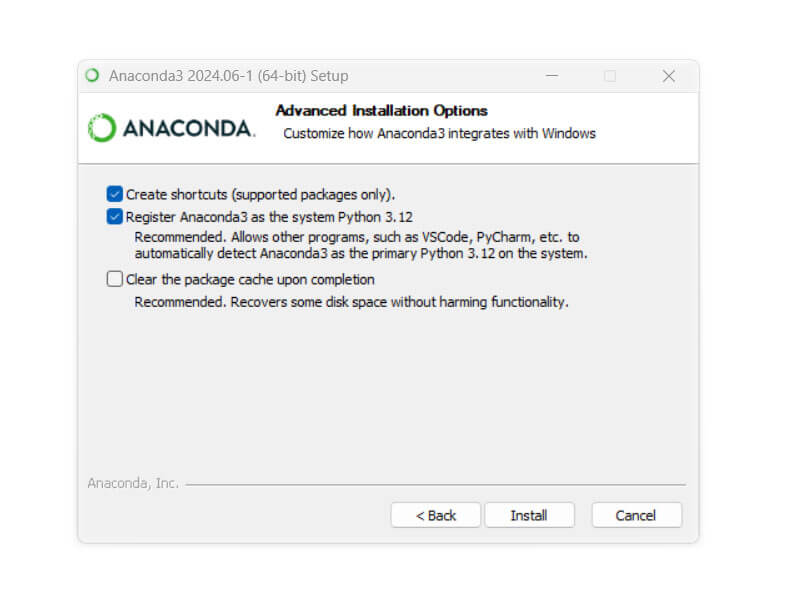Image resolution: width=800 pixels, height=600 pixels.
Task: Close the Anaconda3 Setup window
Action: tap(668, 76)
